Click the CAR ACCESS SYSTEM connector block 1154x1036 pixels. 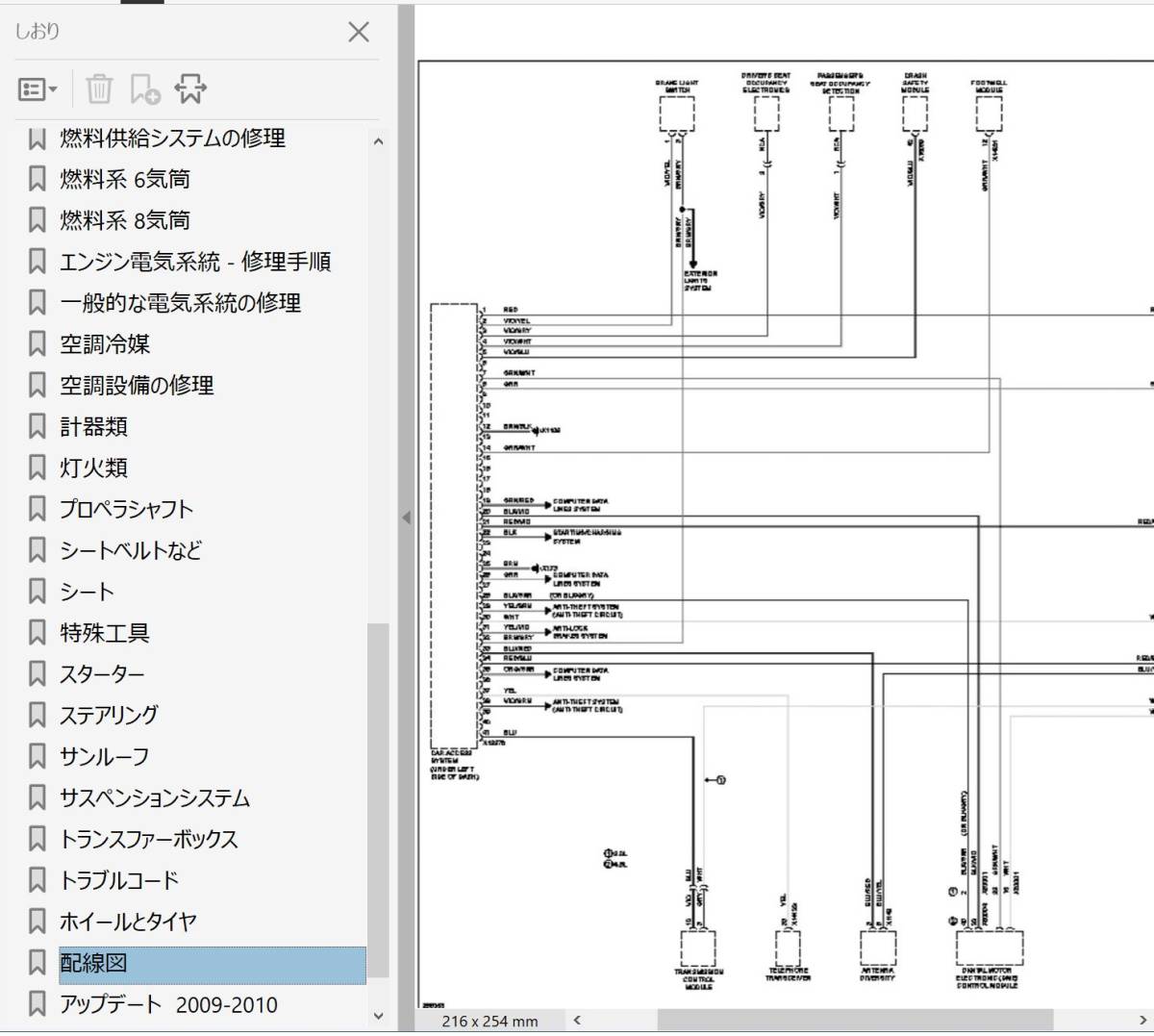coord(454,526)
